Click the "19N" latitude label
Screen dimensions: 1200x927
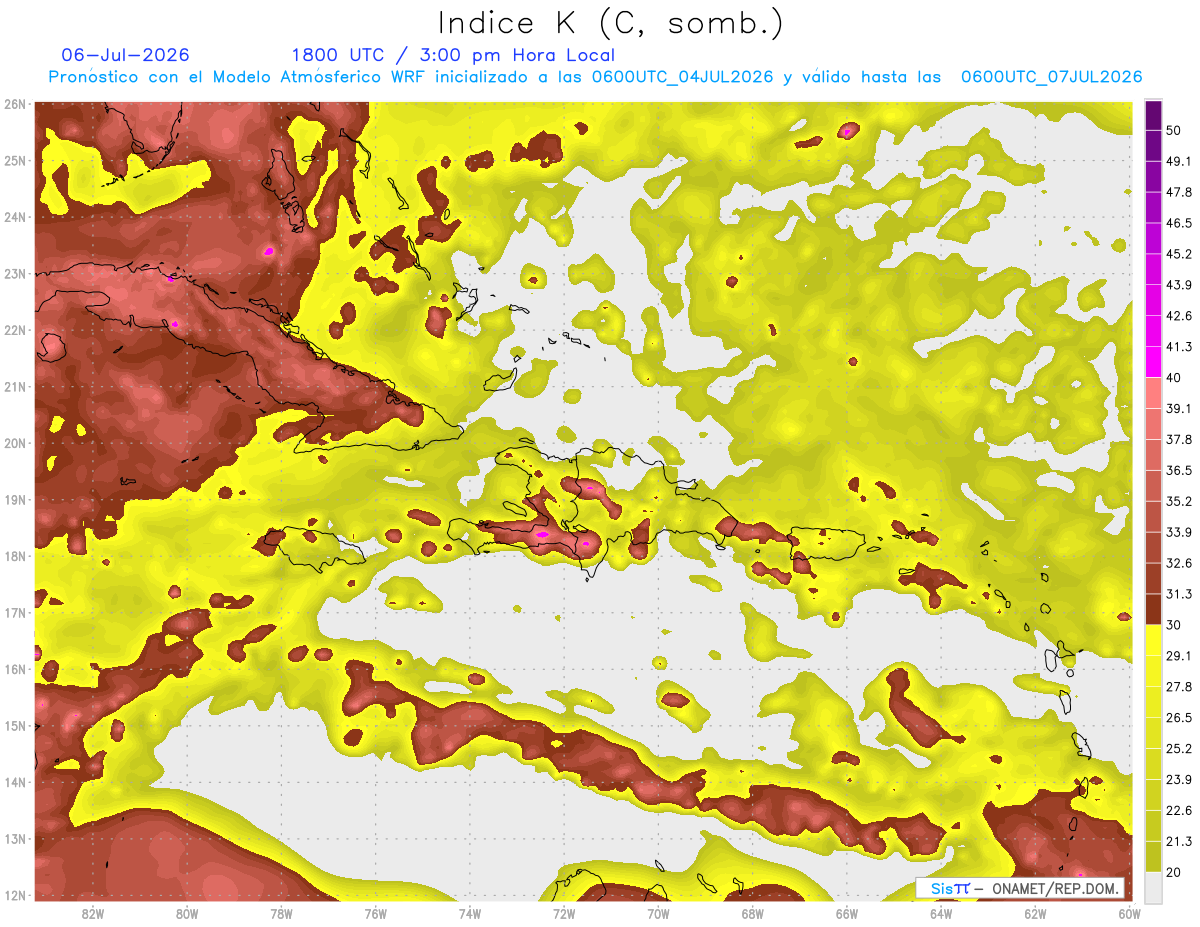click(x=15, y=500)
